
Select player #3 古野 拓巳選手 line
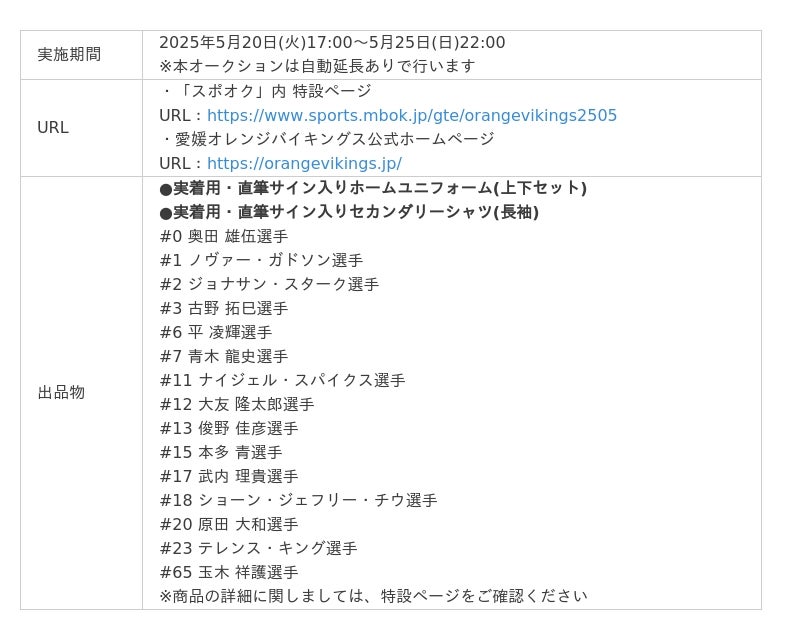point(223,308)
